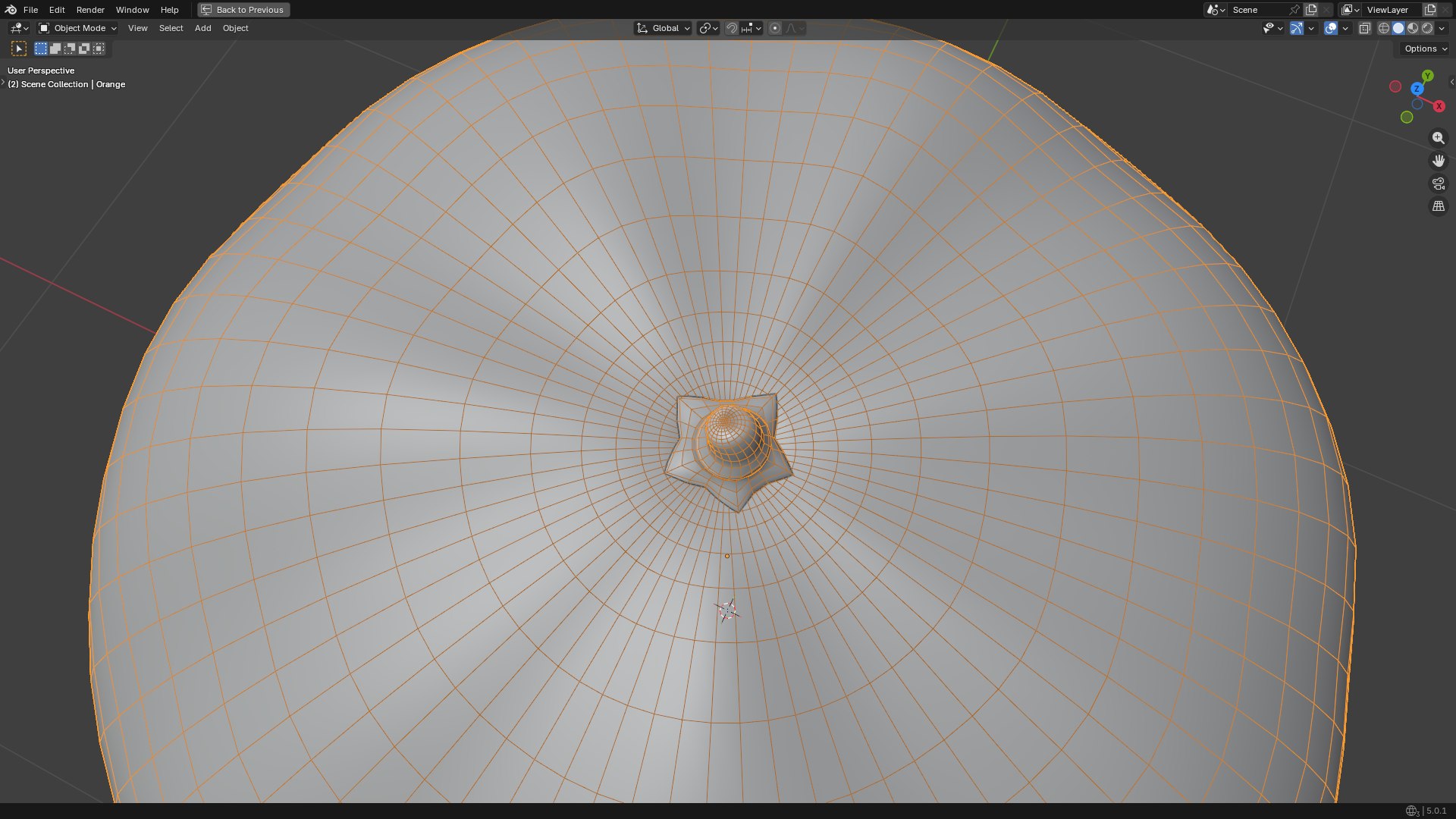1456x819 pixels.
Task: Open the pivot point dropdown
Action: click(x=708, y=28)
